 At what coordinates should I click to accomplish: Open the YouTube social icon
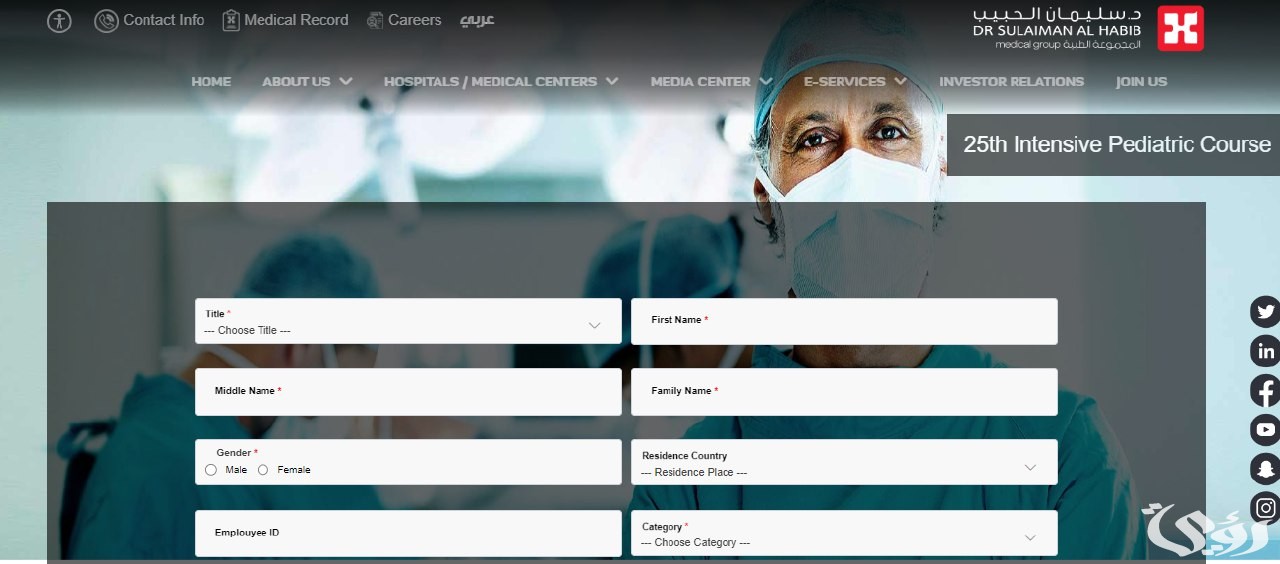coord(1266,429)
